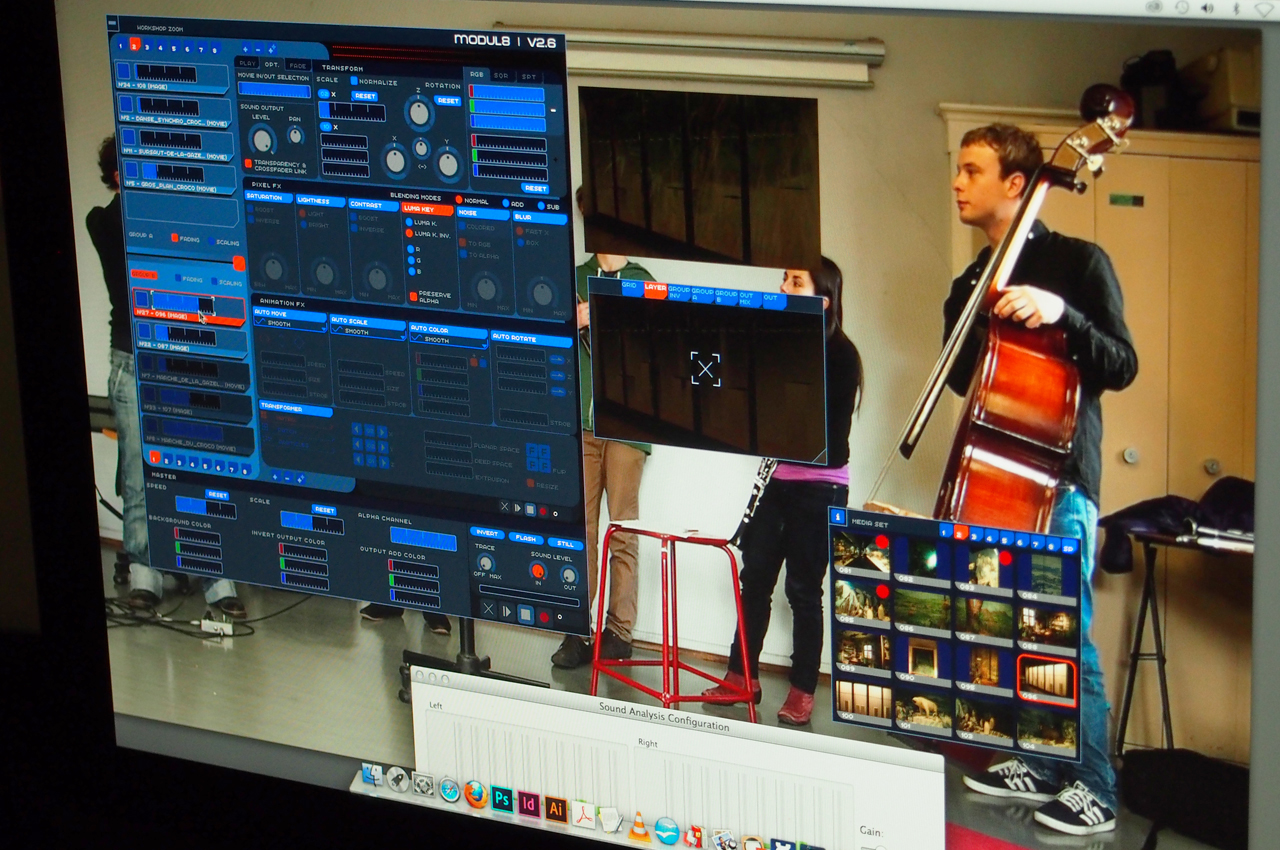The width and height of the screenshot is (1280, 850).
Task: Click the Sound Level OUT knob
Action: 568,576
